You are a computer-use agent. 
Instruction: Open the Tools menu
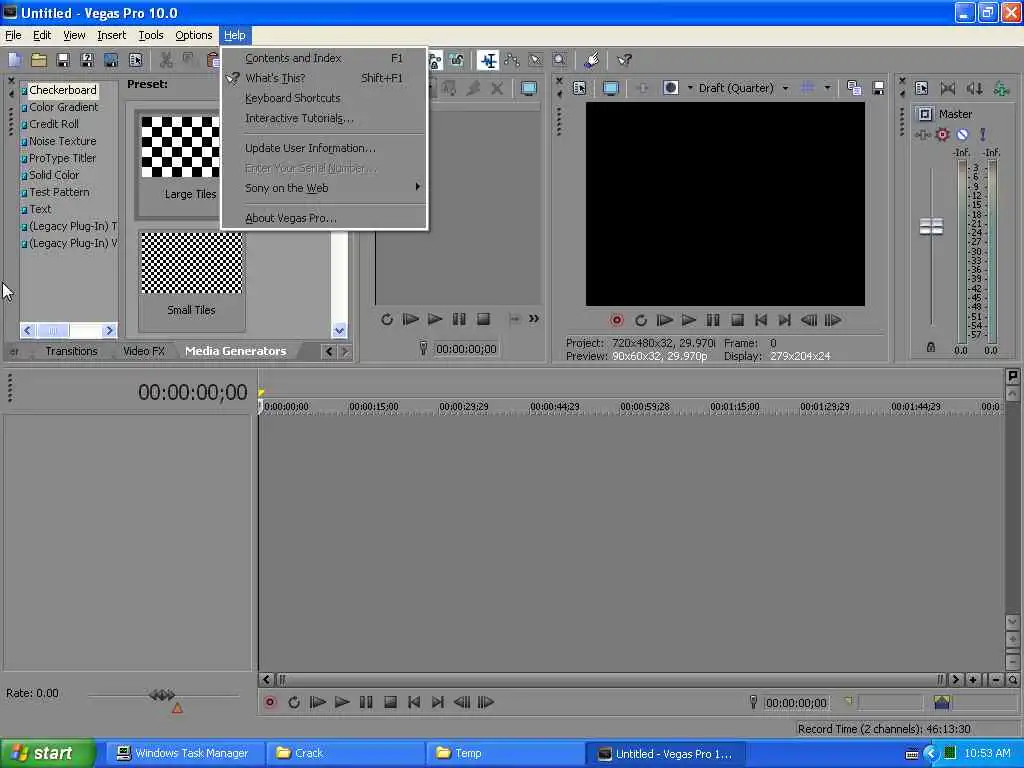[x=151, y=35]
